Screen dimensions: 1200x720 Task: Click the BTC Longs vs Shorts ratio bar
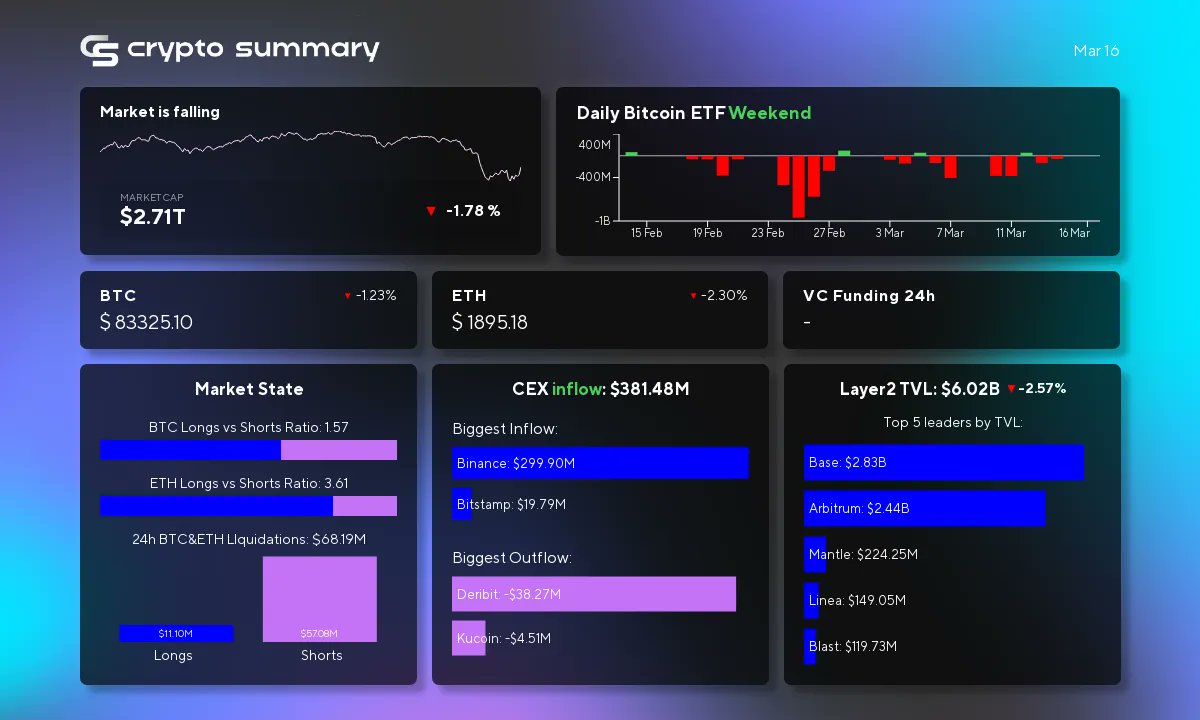pos(248,450)
